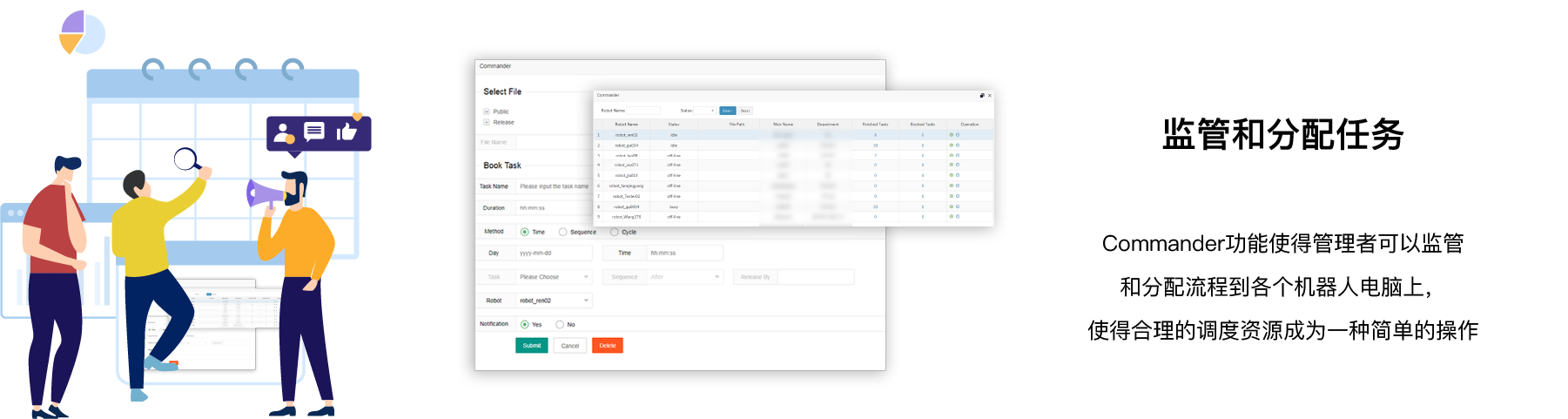The height and width of the screenshot is (419, 1568).
Task: Open the Status filter dropdown
Action: pos(704,111)
